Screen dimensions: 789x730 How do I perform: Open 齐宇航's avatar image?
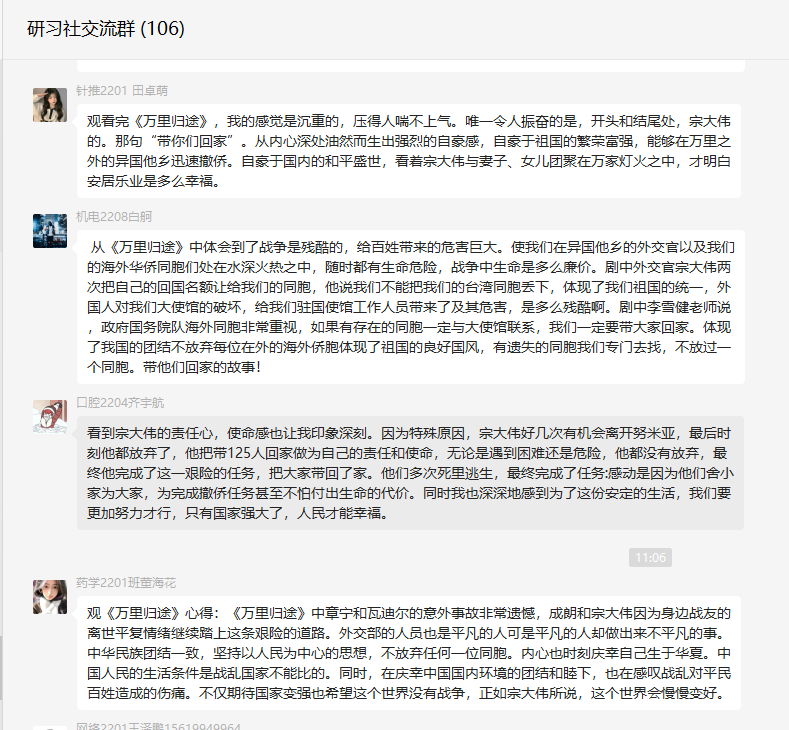(50, 417)
